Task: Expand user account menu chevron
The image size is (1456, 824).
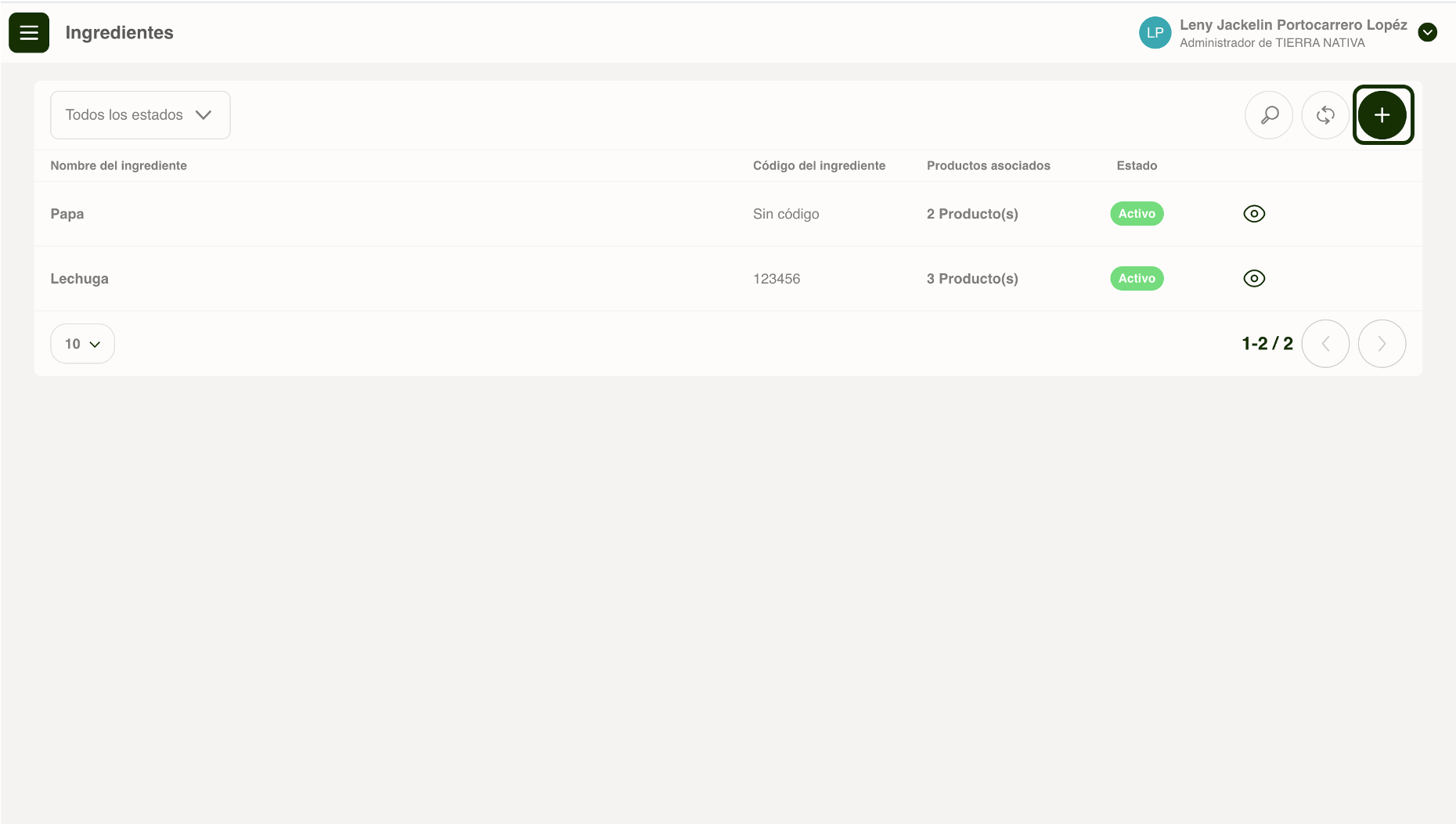Action: (1428, 33)
